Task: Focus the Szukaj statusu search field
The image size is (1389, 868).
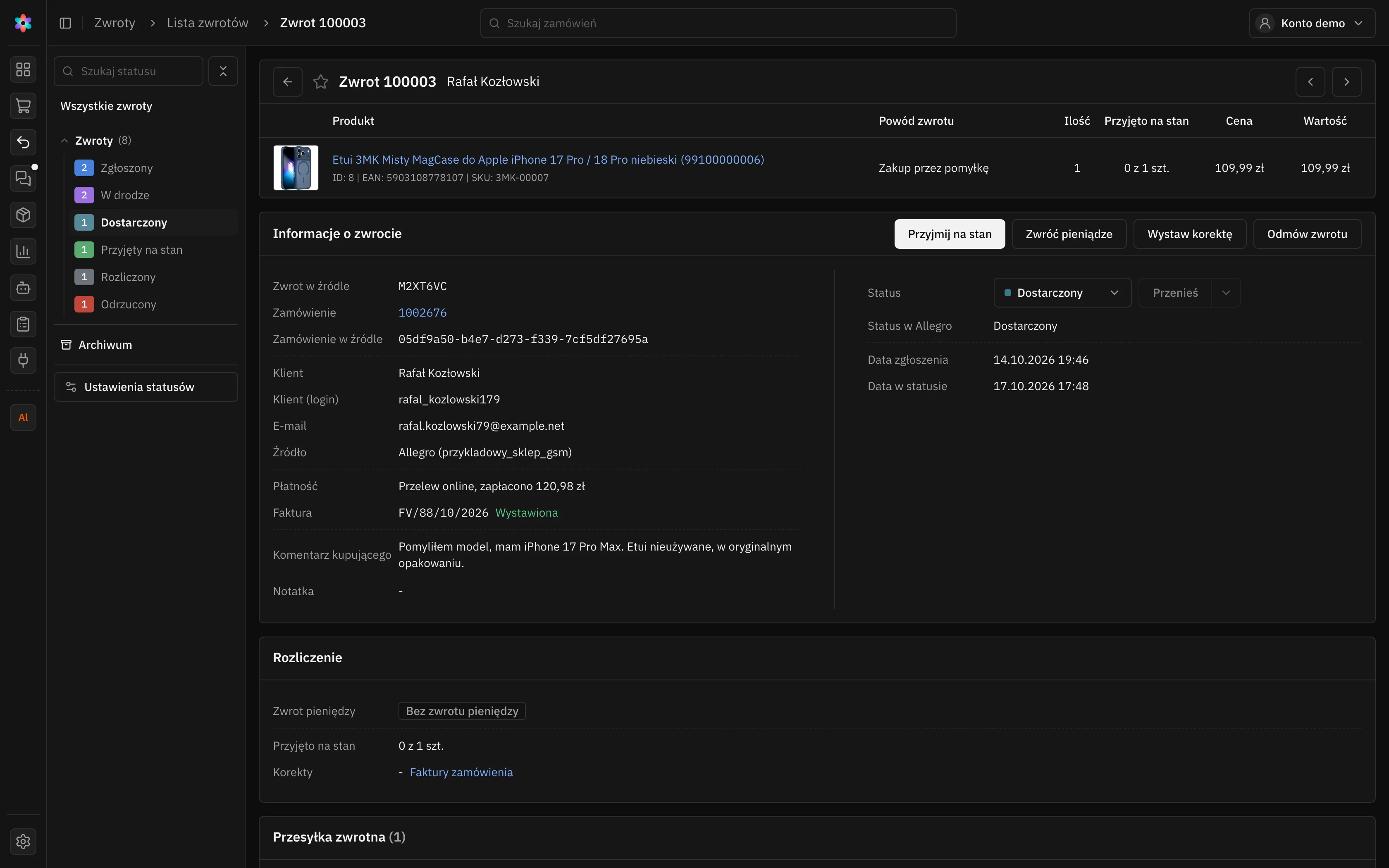Action: tap(129, 71)
